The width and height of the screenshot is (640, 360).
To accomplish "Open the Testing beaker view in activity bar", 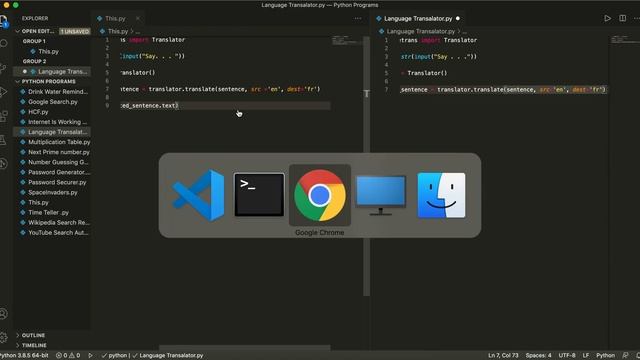I will pyautogui.click(x=4, y=140).
